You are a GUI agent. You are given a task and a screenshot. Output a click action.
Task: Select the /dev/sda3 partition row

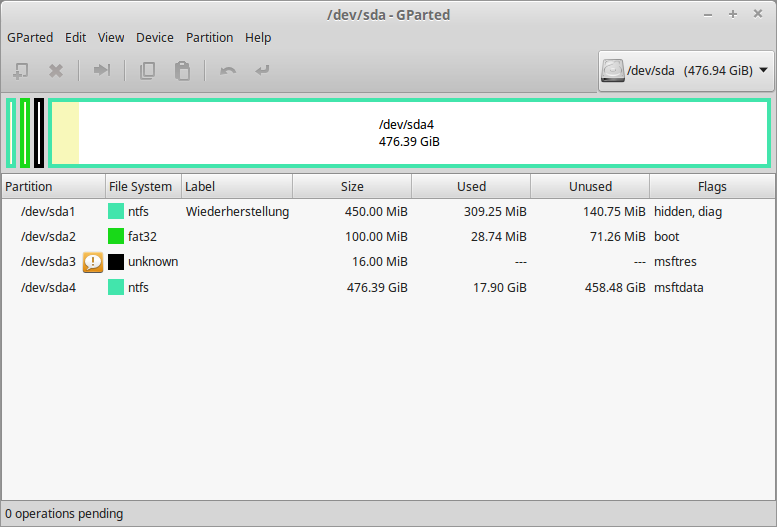[388, 262]
